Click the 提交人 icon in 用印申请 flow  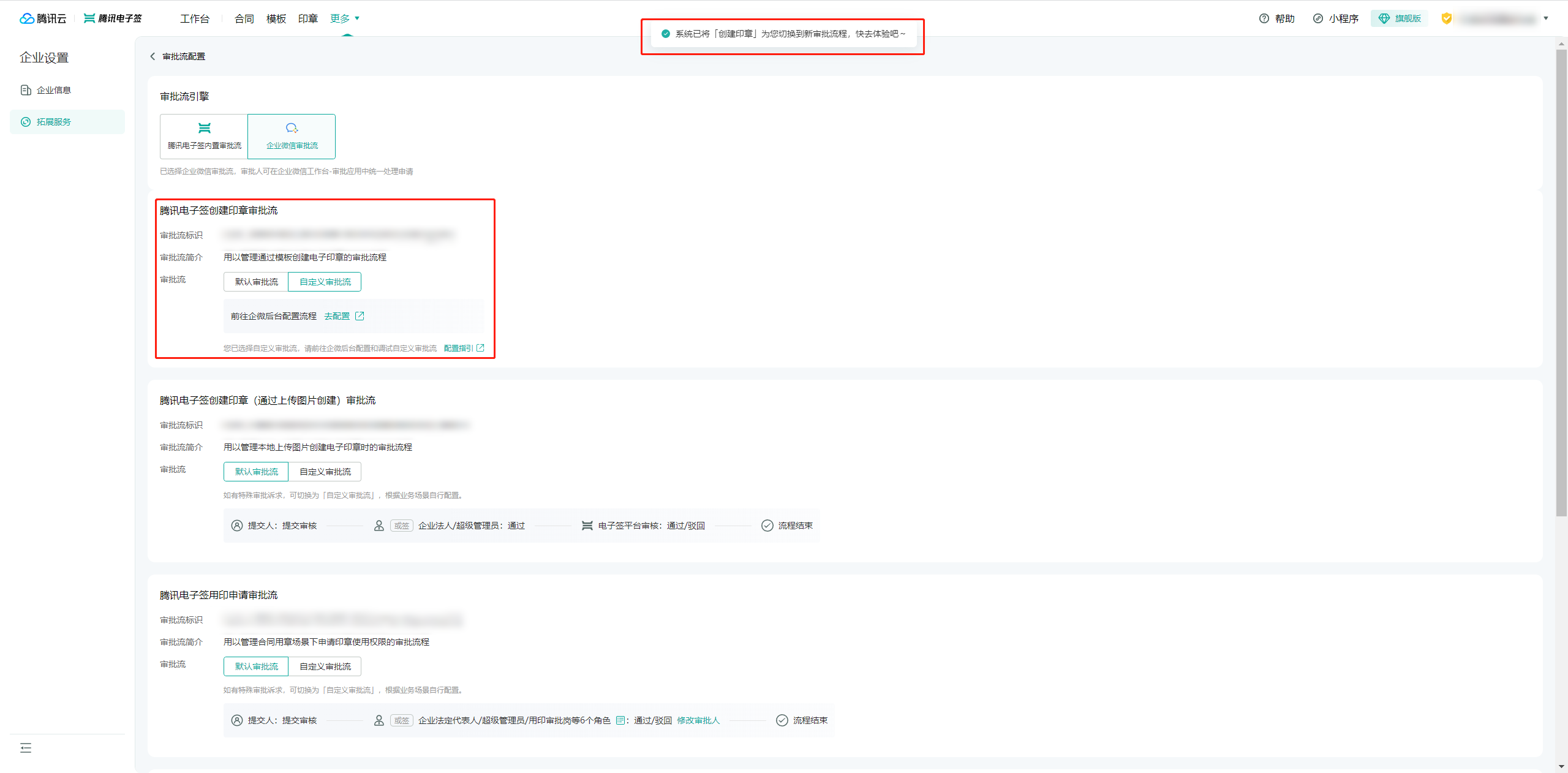(237, 720)
